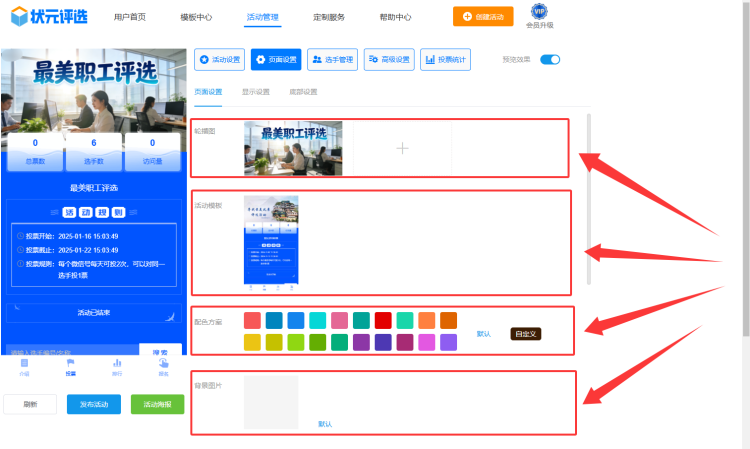Pick the purple swatch in the second row

point(361,342)
